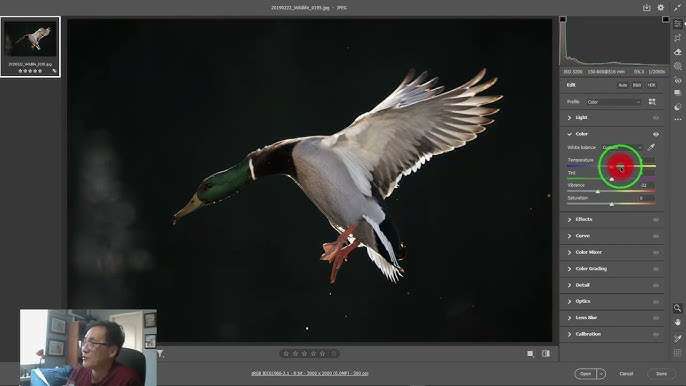
Task: Expand the Curve panel
Action: coord(569,236)
